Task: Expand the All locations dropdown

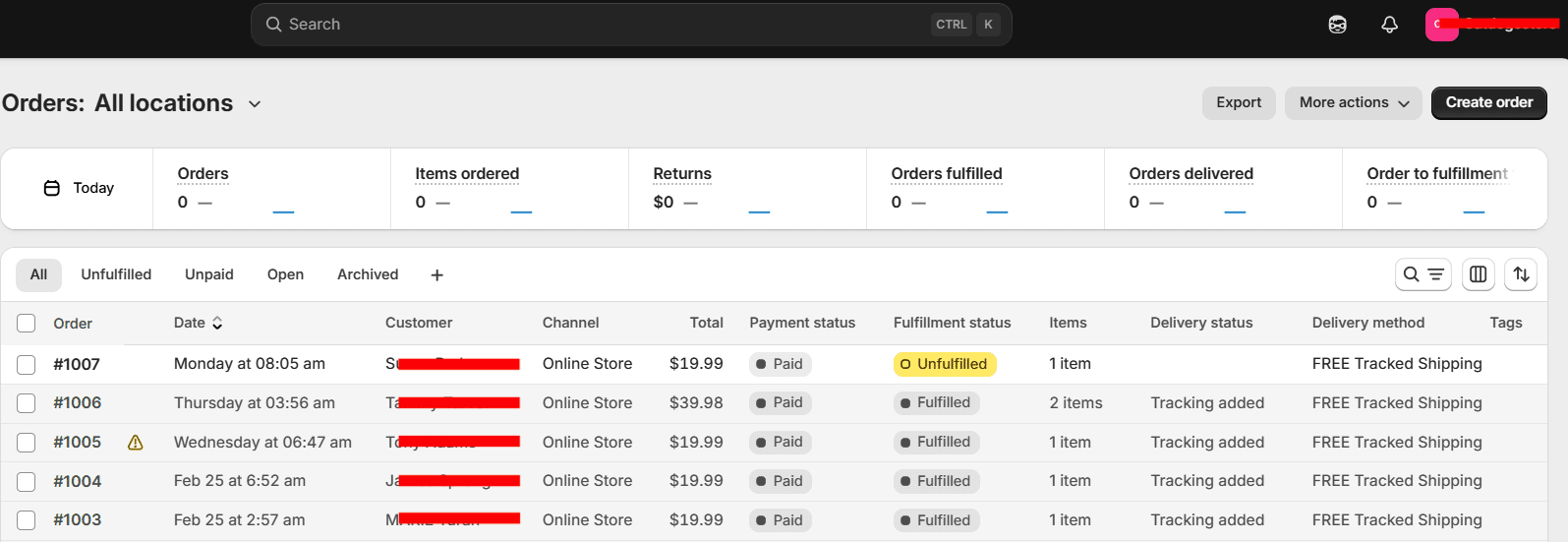Action: (x=255, y=104)
